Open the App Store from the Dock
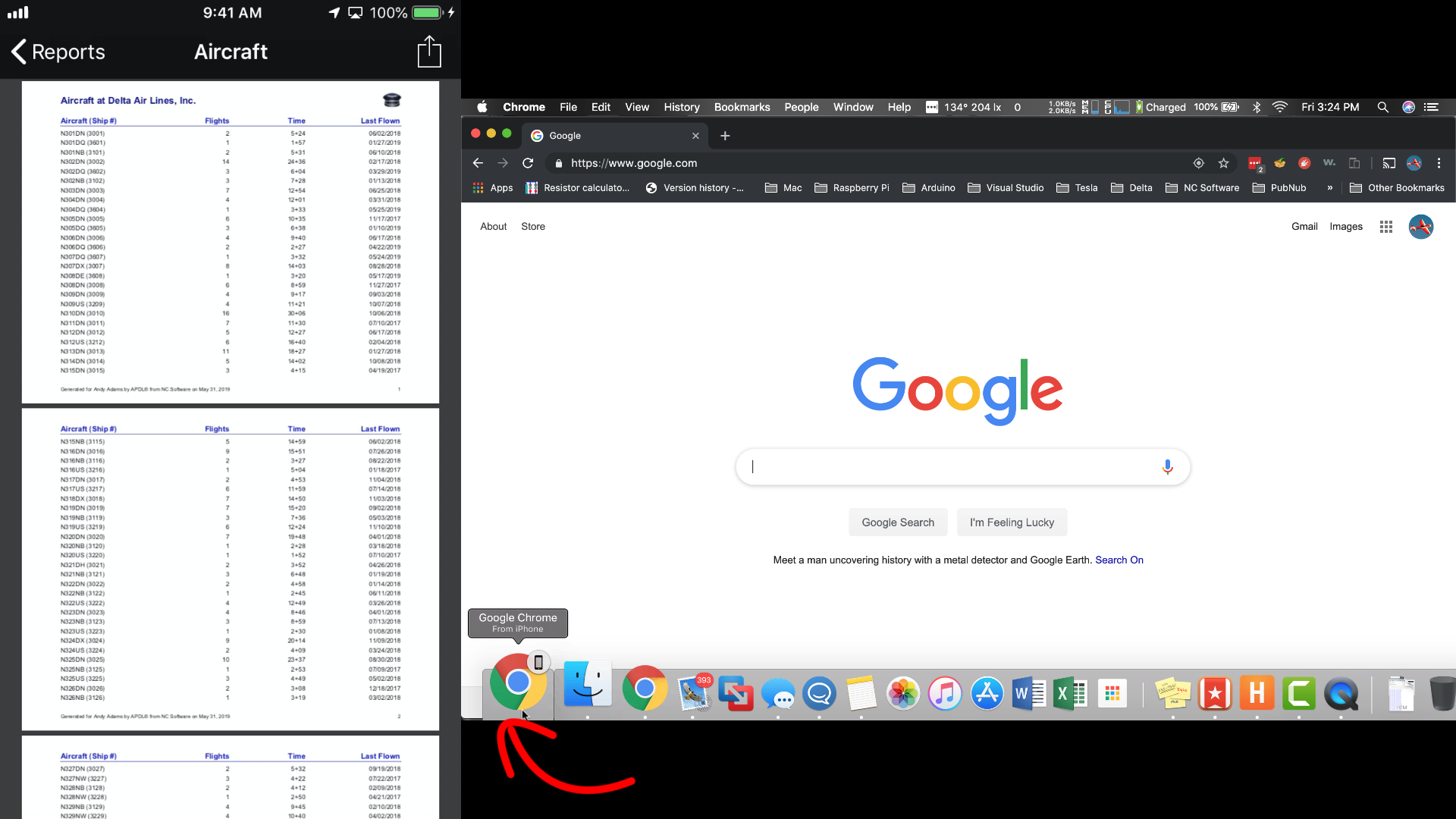This screenshot has width=1456, height=819. [x=987, y=693]
